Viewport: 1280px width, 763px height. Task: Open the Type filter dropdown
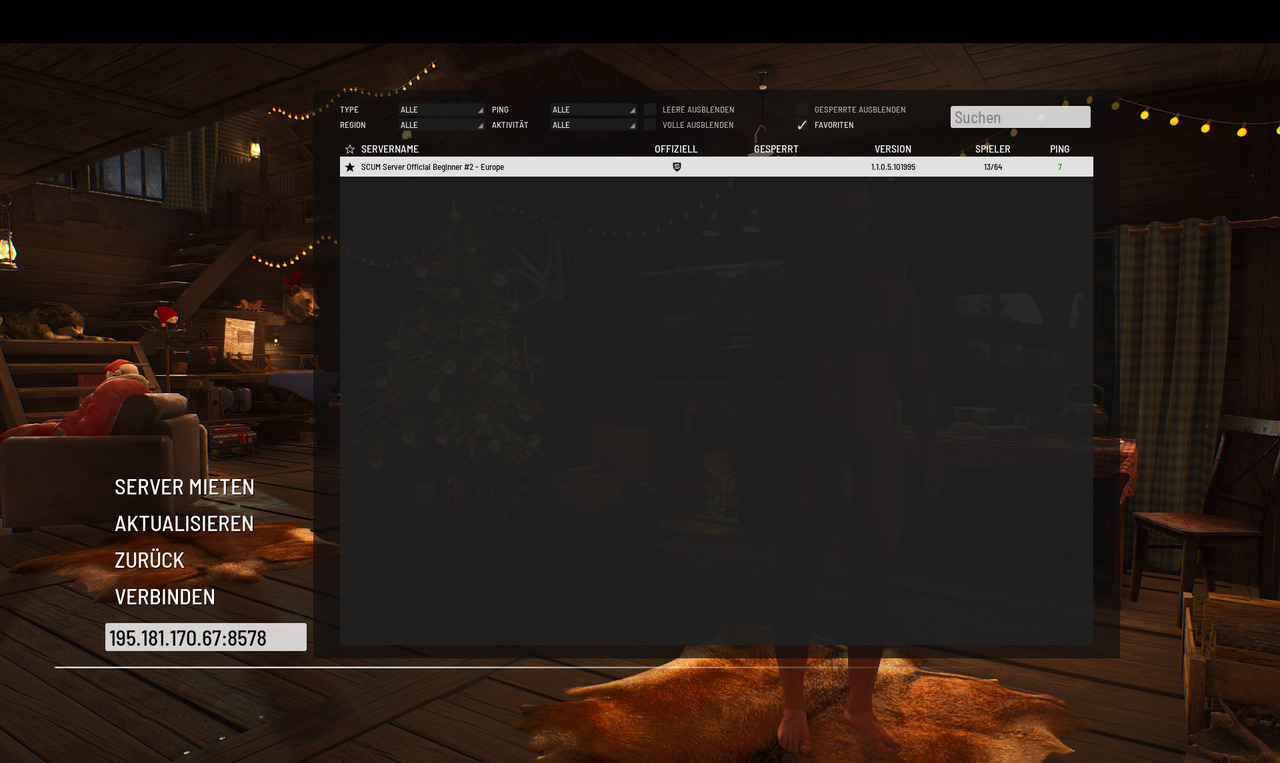point(441,110)
